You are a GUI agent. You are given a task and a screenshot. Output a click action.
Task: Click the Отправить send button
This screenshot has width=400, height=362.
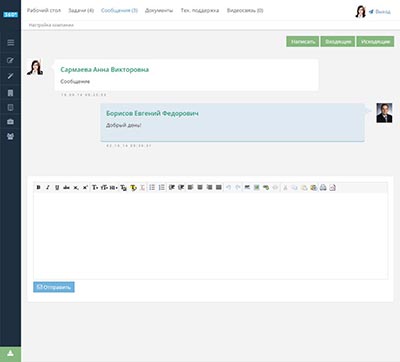[54, 287]
